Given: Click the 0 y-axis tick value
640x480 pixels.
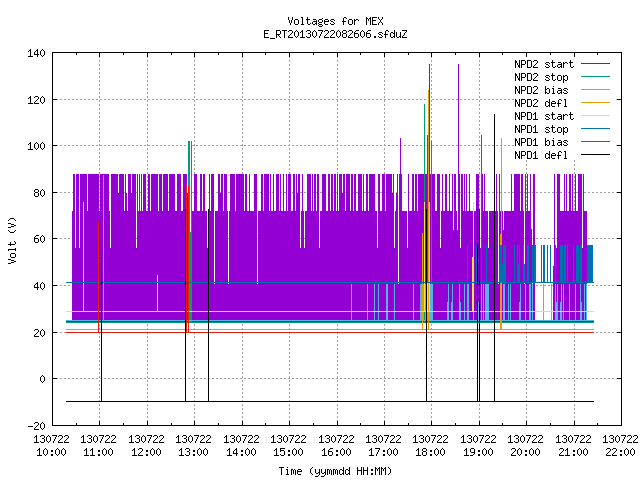Looking at the screenshot, I should coord(42,379).
